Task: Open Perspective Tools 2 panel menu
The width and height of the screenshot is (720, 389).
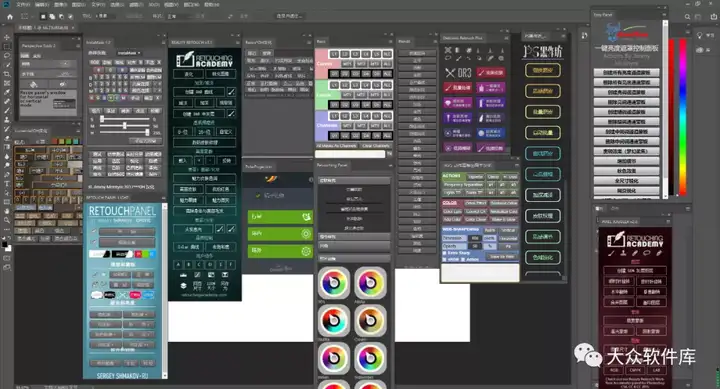Action: click(78, 46)
